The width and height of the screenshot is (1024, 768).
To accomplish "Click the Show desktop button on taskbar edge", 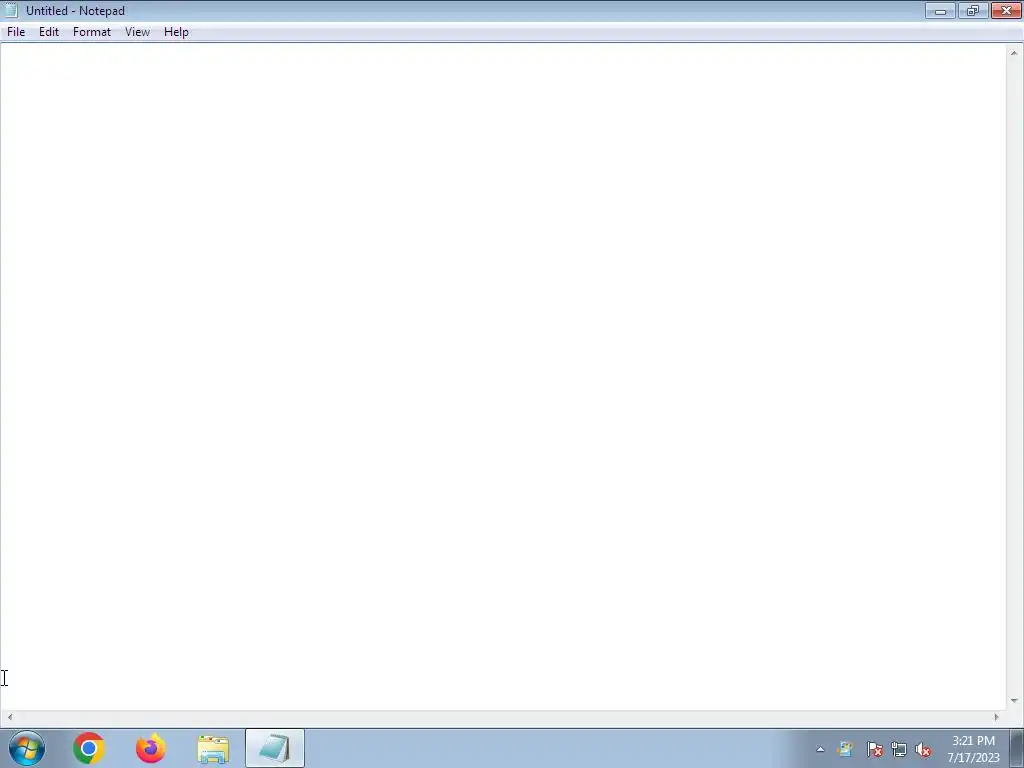I will tap(1016, 748).
